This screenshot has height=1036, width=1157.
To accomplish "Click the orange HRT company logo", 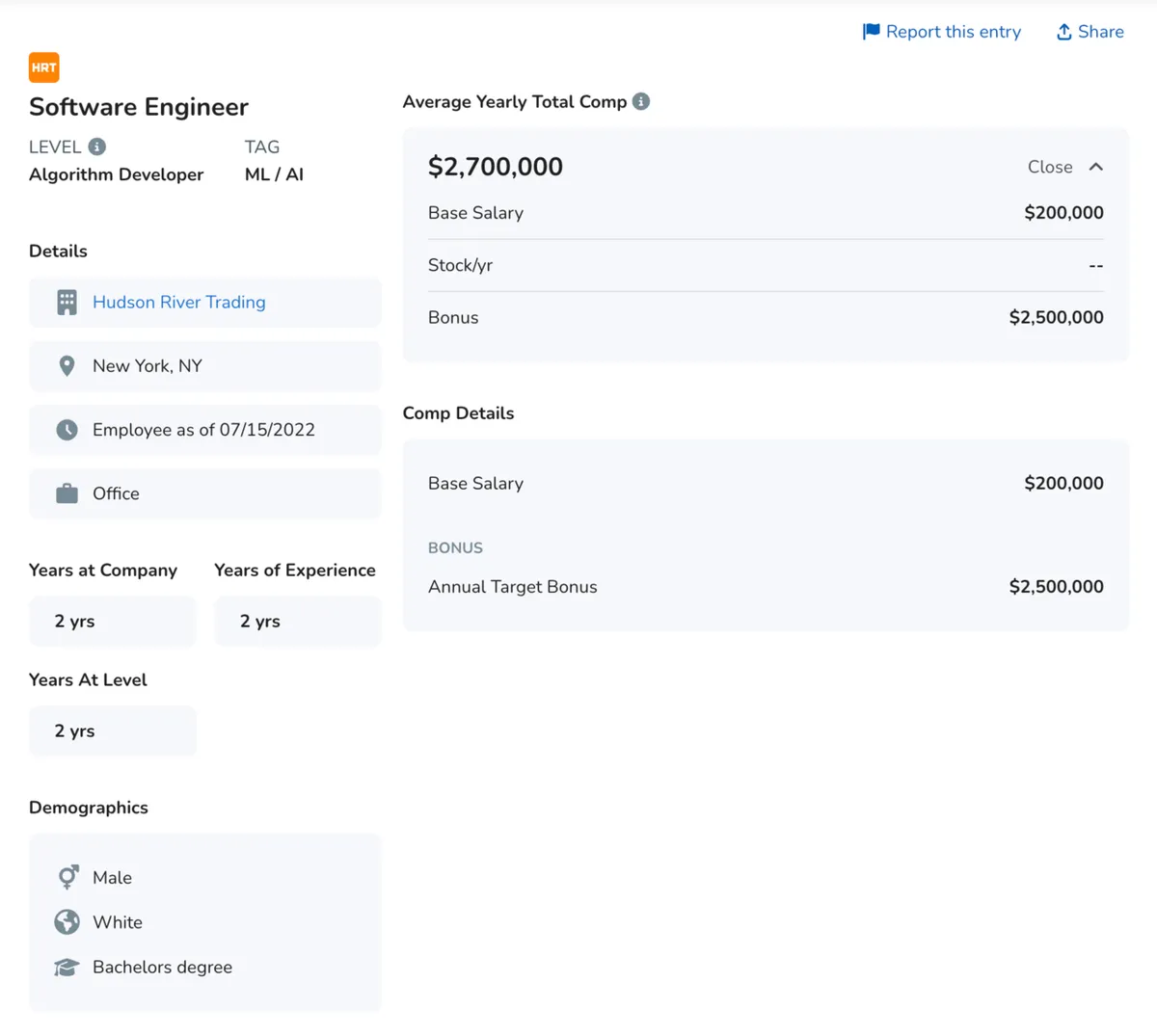I will [x=44, y=67].
